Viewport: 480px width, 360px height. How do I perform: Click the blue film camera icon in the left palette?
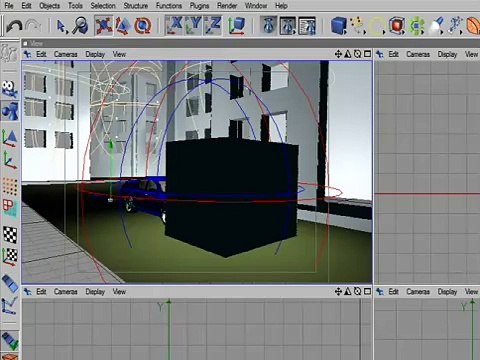(x=9, y=89)
